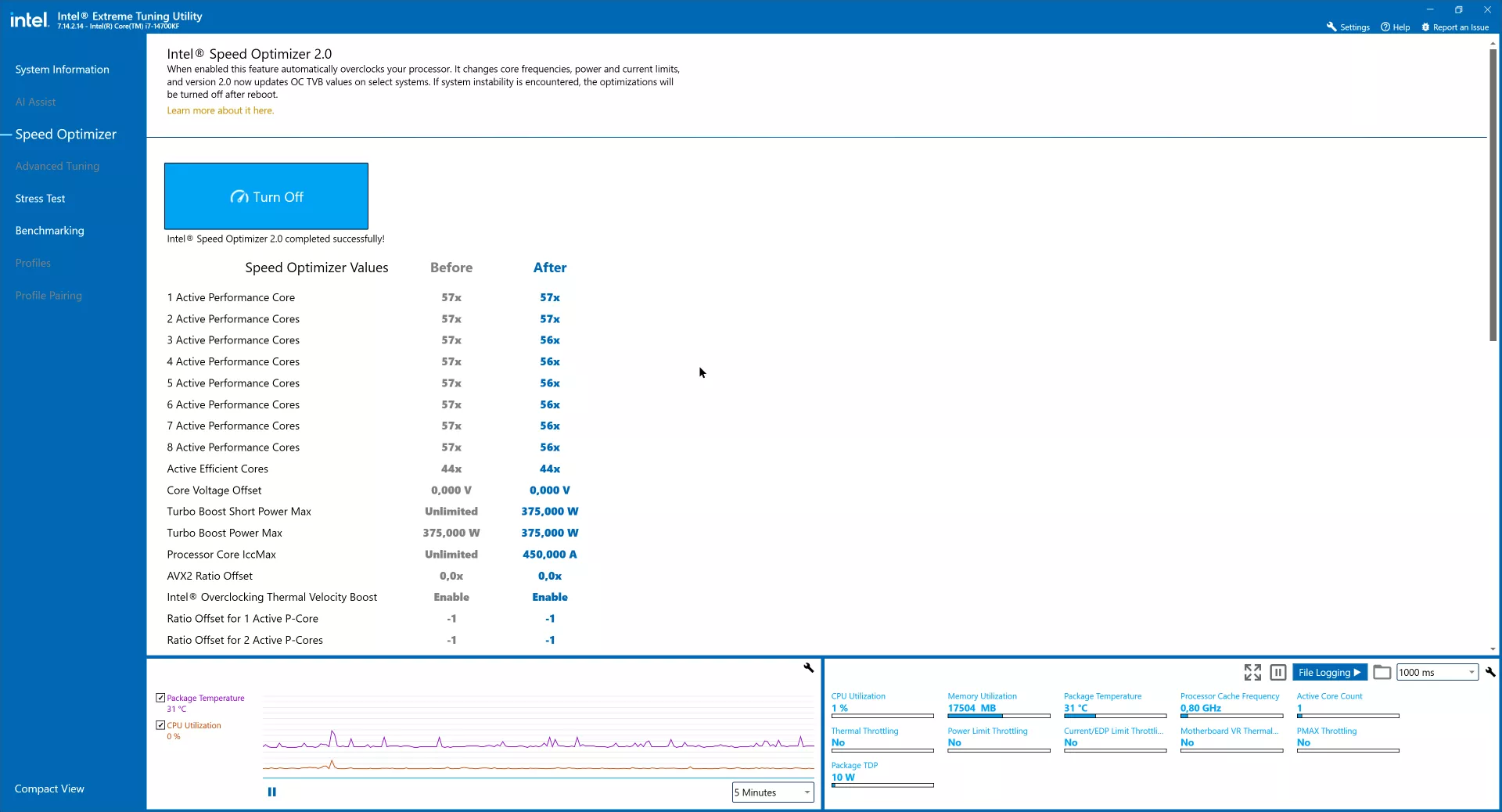Image resolution: width=1502 pixels, height=812 pixels.
Task: Click scrollbar up arrow
Action: click(x=1493, y=42)
